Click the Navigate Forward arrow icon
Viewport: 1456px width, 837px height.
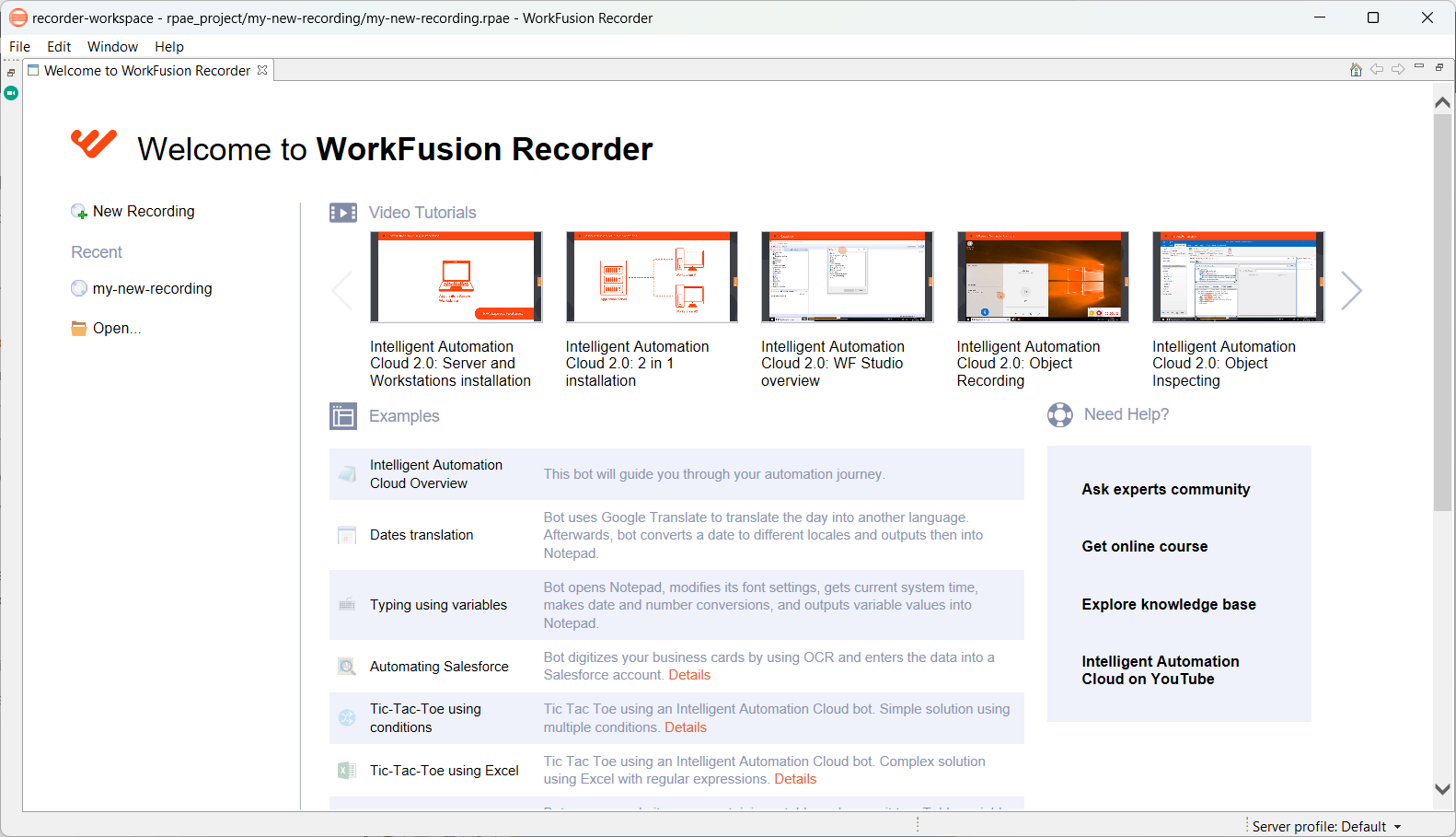(1398, 70)
